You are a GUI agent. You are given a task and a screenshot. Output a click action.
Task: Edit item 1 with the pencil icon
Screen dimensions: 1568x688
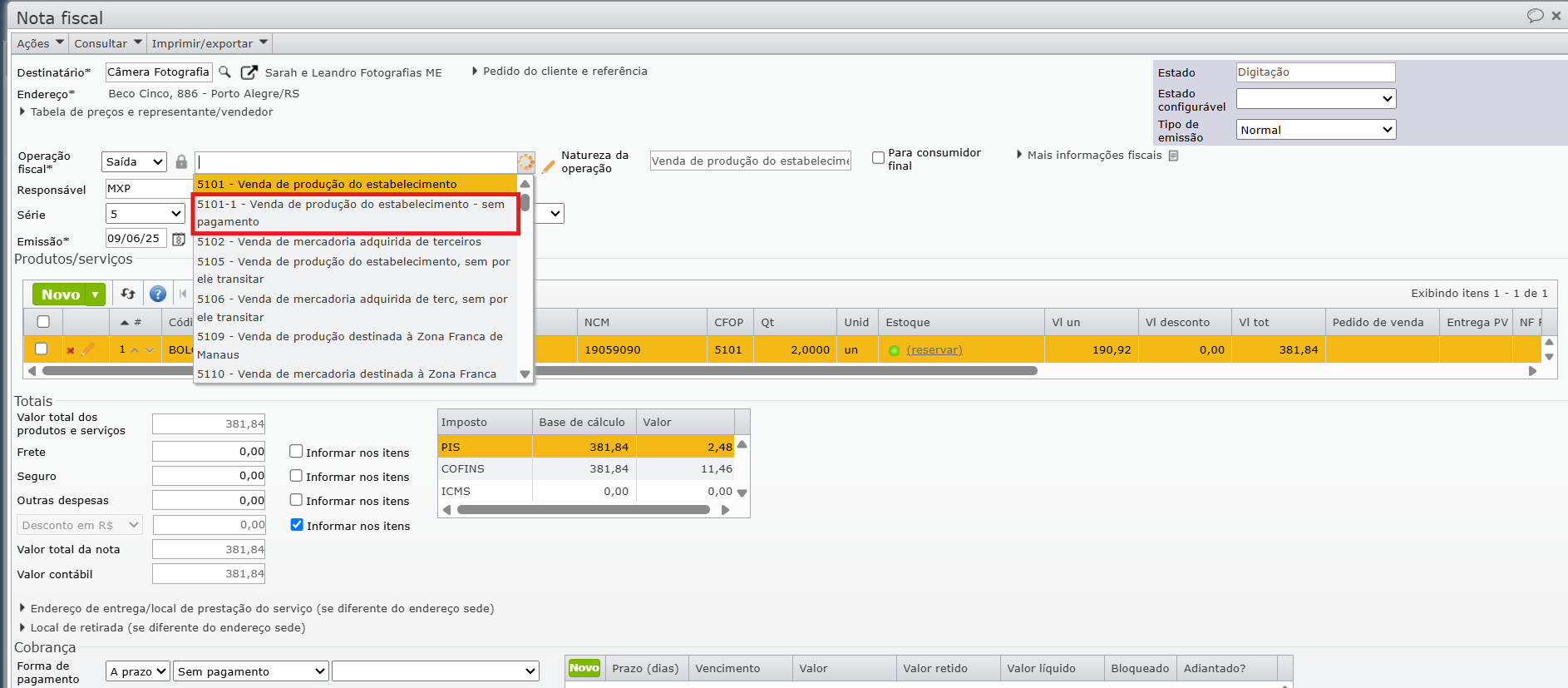point(87,349)
